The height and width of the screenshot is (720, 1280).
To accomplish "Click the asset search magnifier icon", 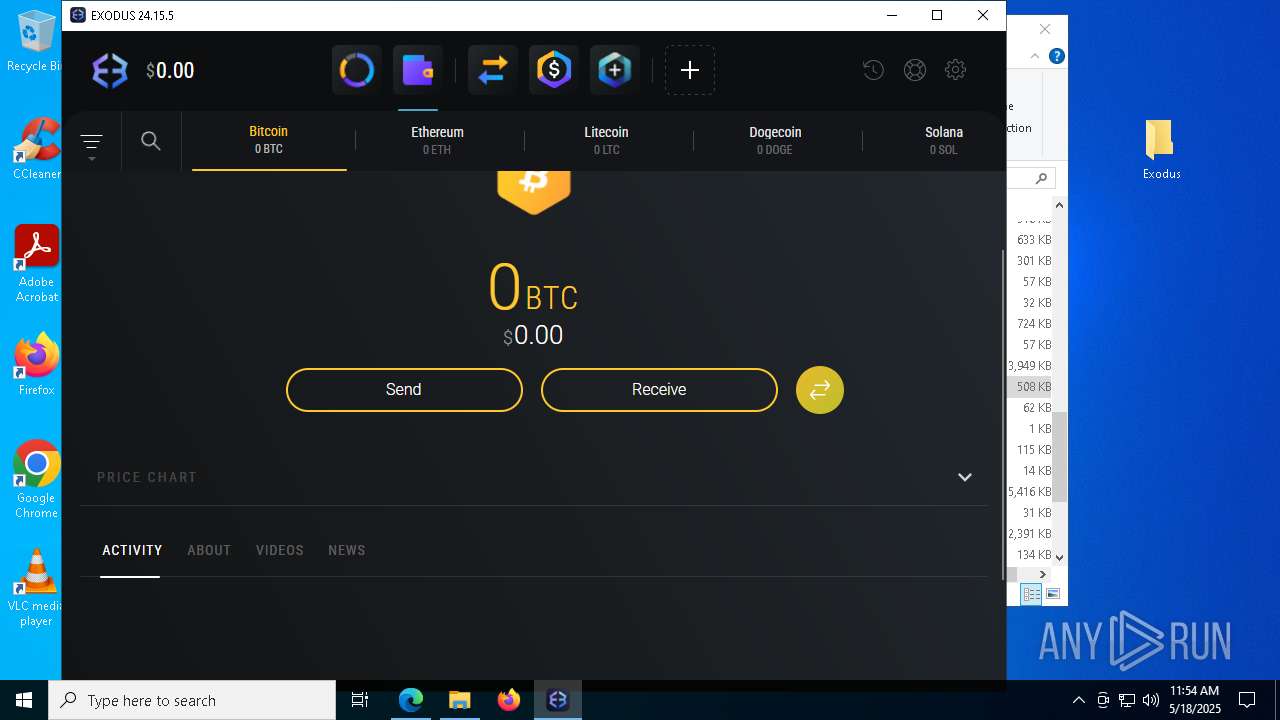I will (x=151, y=141).
